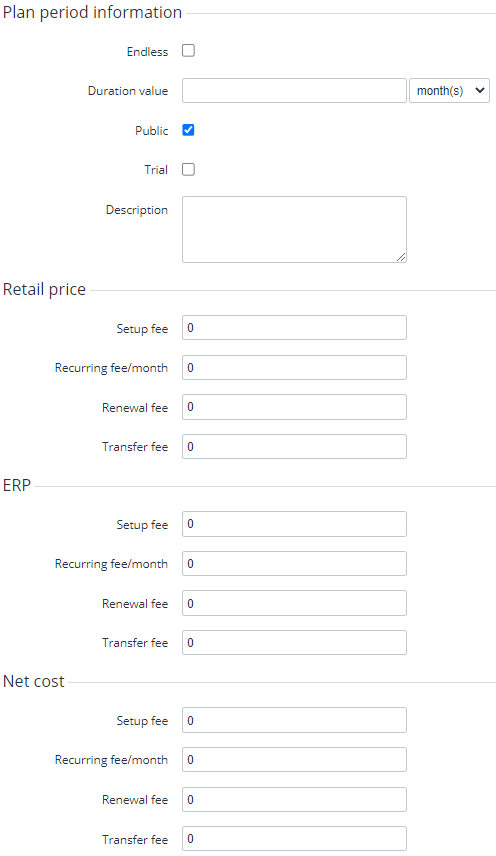Open the month(s) duration unit dropdown
Viewport: 496px width, 856px height.
point(449,91)
